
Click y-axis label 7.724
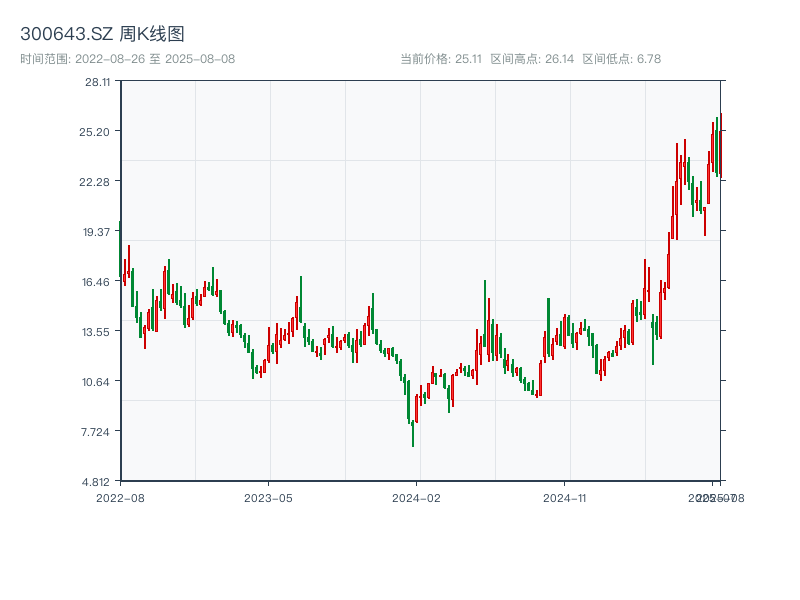tap(95, 432)
